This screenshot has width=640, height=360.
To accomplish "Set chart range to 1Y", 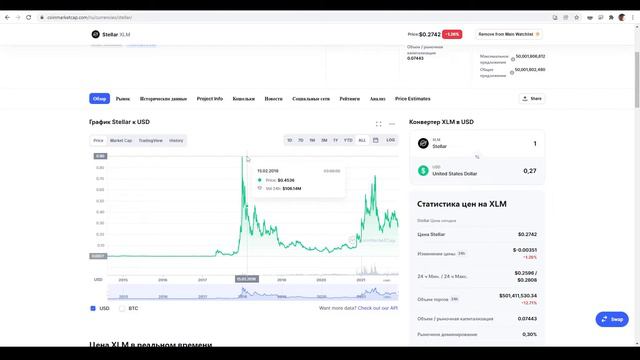I will pyautogui.click(x=336, y=140).
